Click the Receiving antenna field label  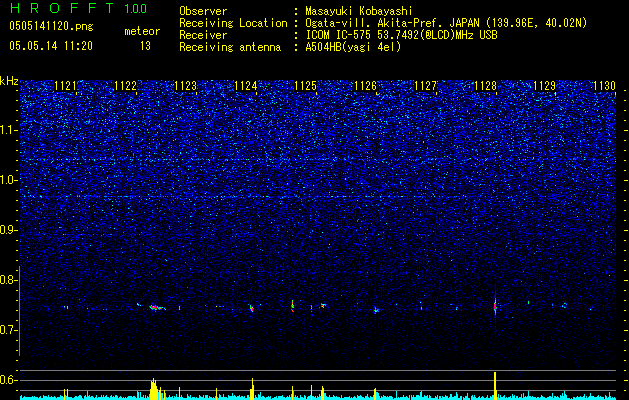(230, 47)
